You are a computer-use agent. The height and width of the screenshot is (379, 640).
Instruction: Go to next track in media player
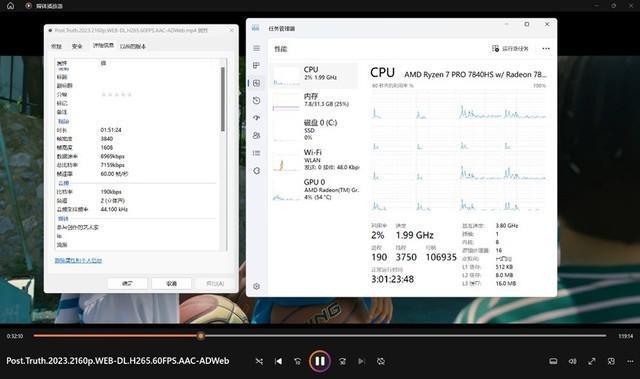click(x=361, y=361)
